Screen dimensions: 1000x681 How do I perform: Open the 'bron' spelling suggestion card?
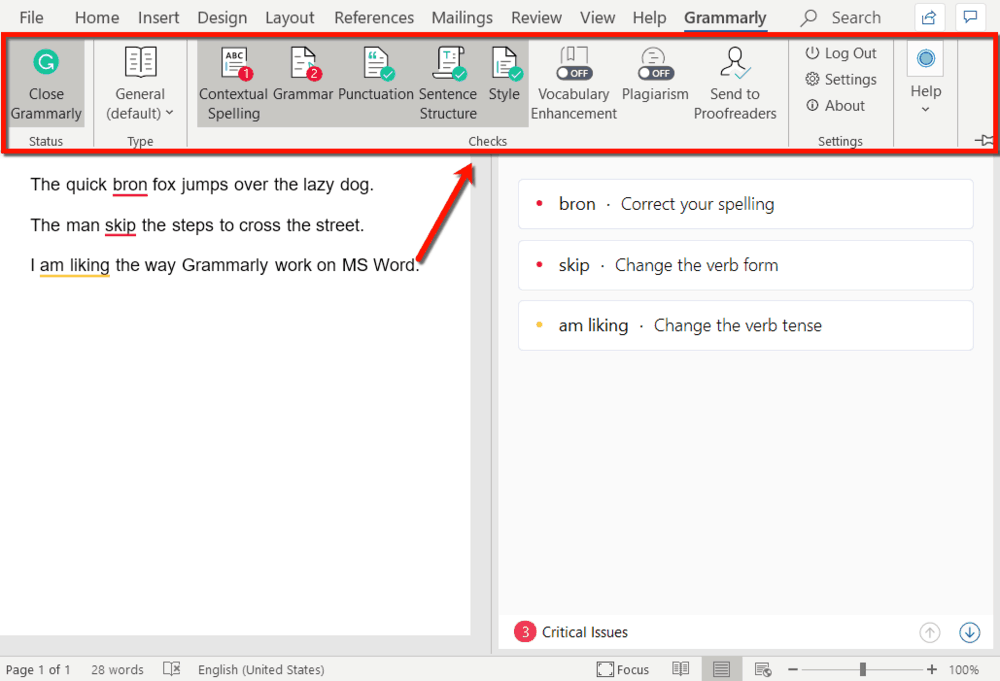746,204
